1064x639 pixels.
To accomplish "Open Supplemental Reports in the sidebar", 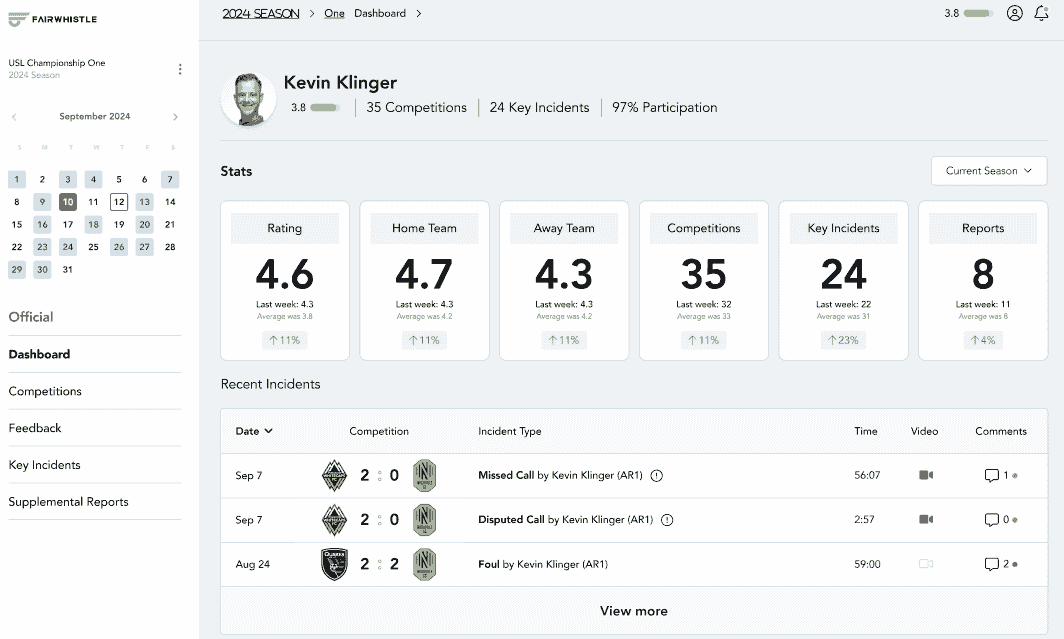I will (68, 501).
